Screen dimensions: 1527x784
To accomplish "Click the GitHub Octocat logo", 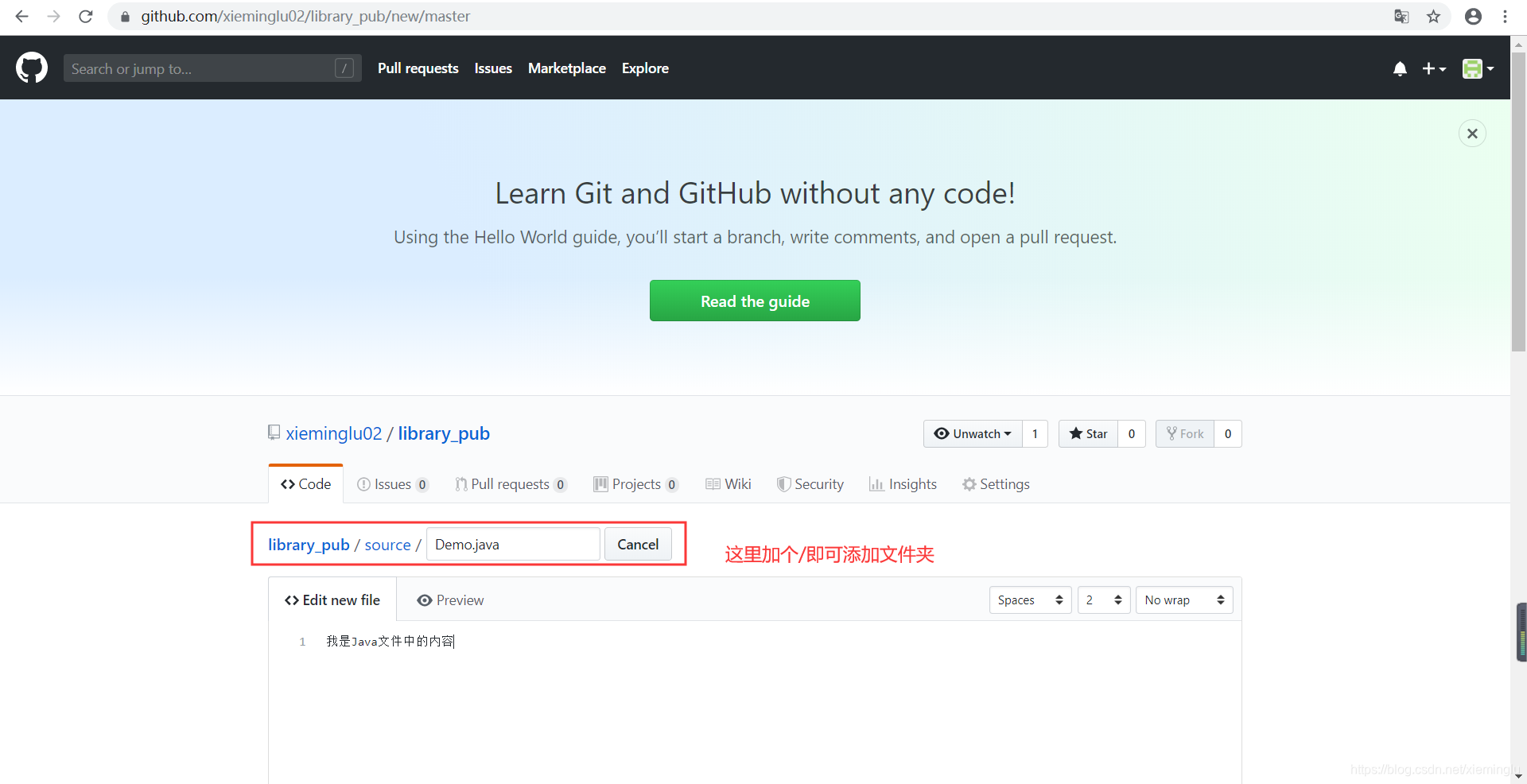I will [32, 68].
